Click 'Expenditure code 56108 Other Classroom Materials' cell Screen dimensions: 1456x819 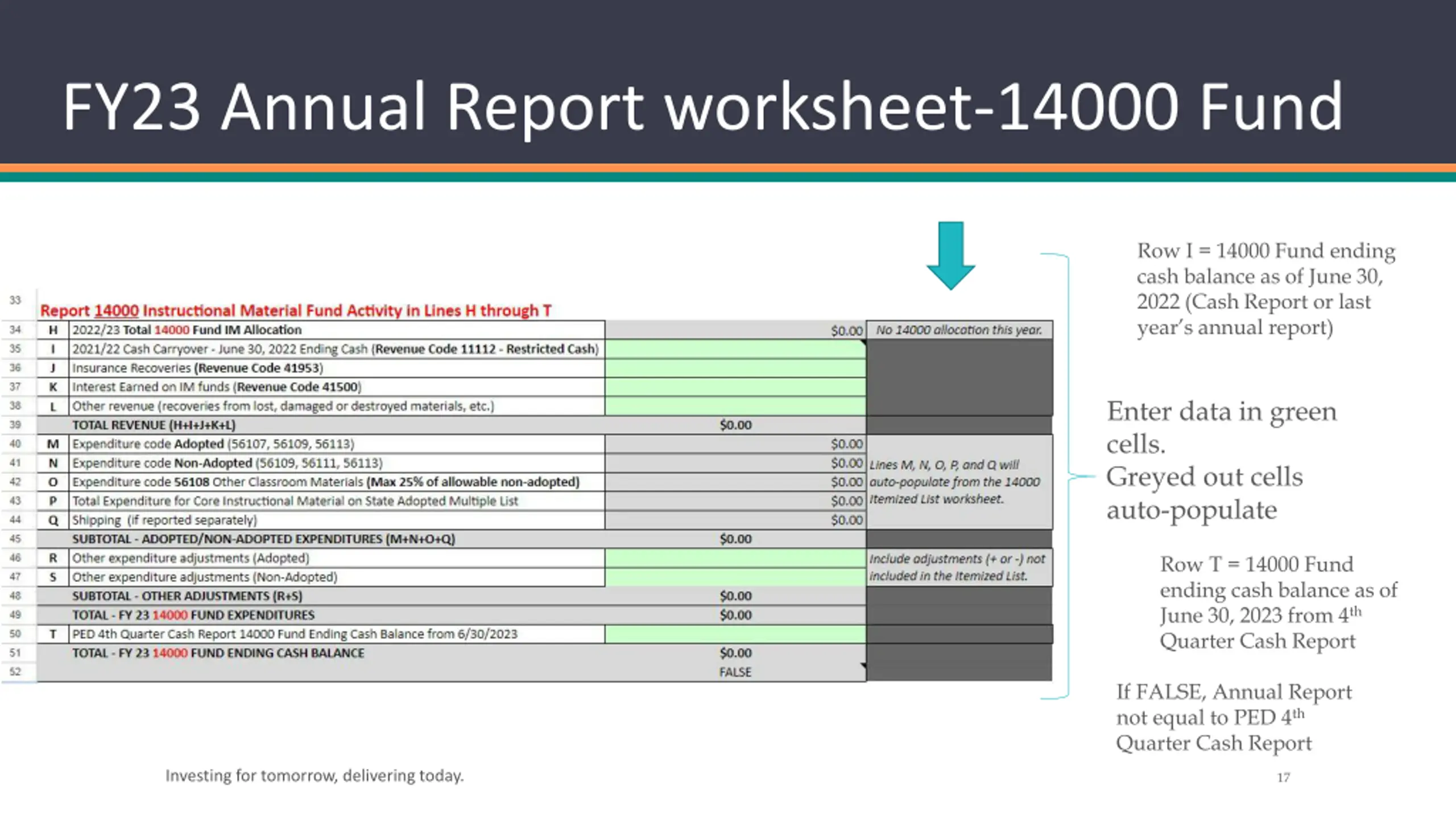point(337,482)
